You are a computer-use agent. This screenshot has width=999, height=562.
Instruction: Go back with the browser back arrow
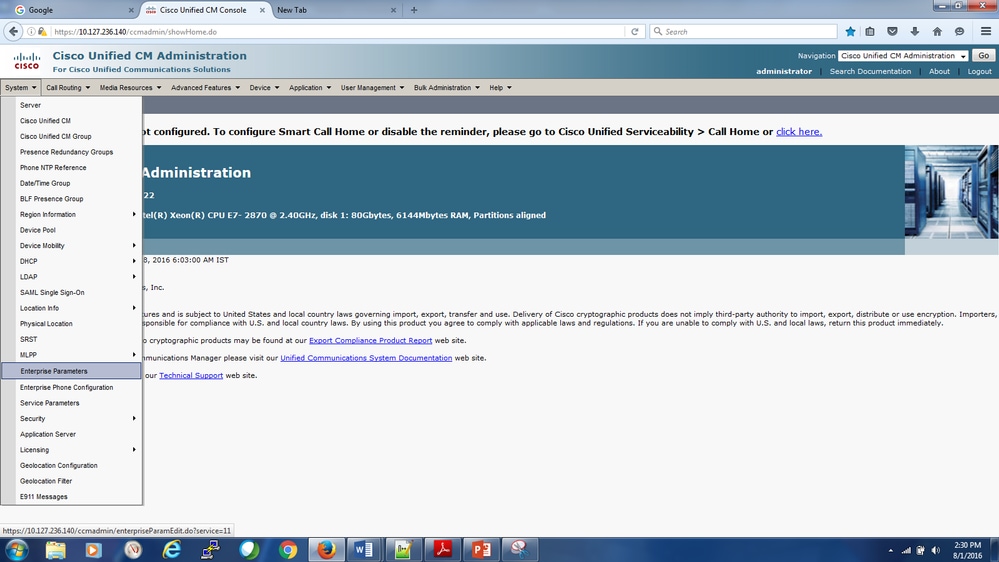pyautogui.click(x=13, y=31)
